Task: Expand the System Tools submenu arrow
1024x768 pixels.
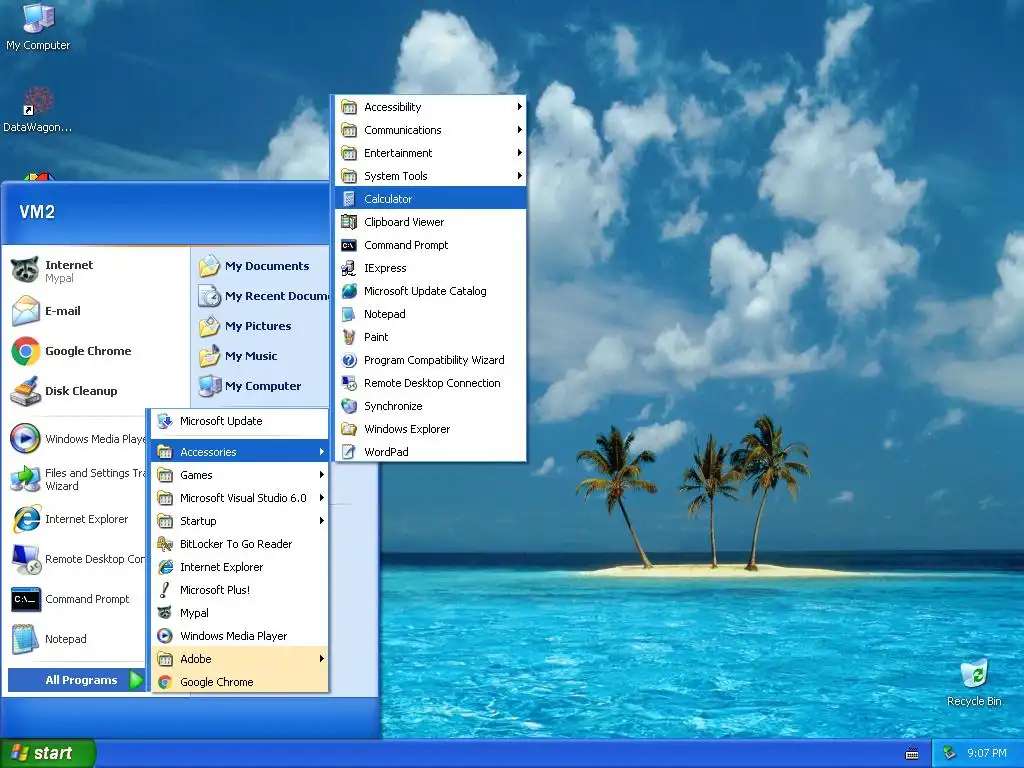Action: pyautogui.click(x=519, y=176)
